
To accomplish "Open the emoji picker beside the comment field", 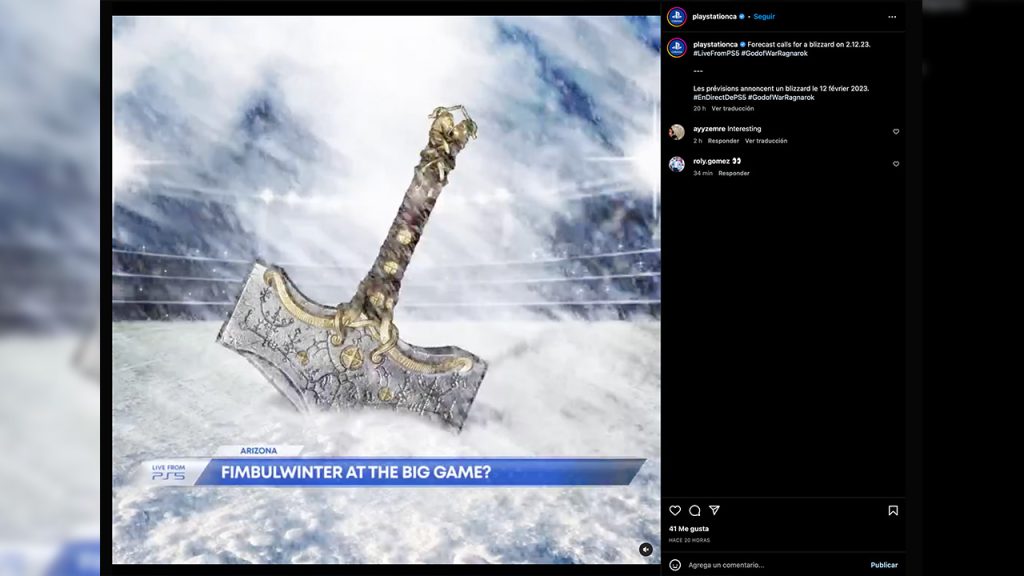I will pyautogui.click(x=675, y=564).
